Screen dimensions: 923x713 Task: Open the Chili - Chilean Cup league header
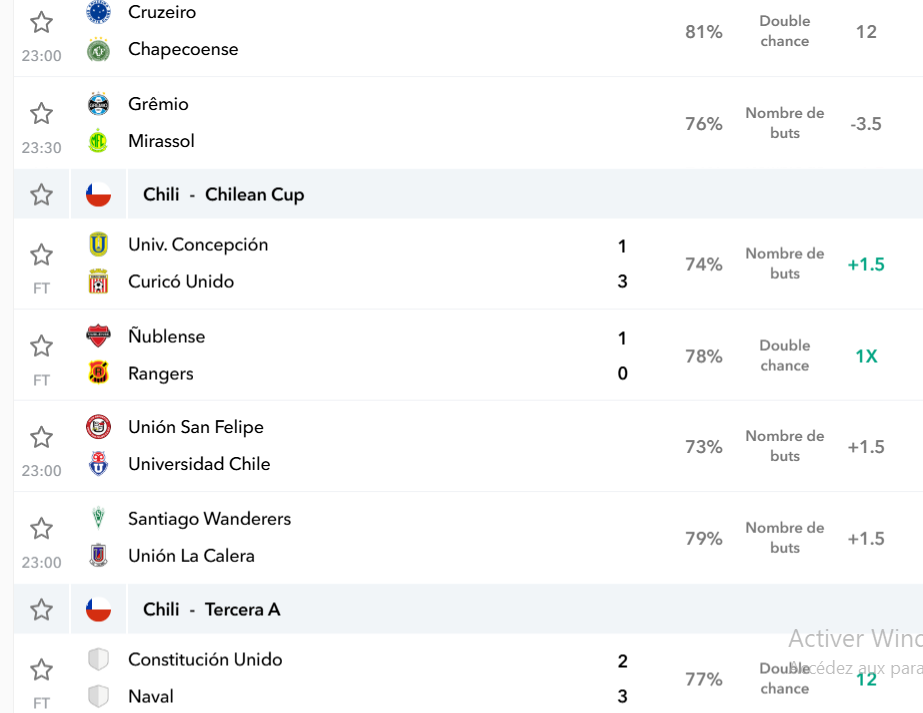[x=224, y=194]
